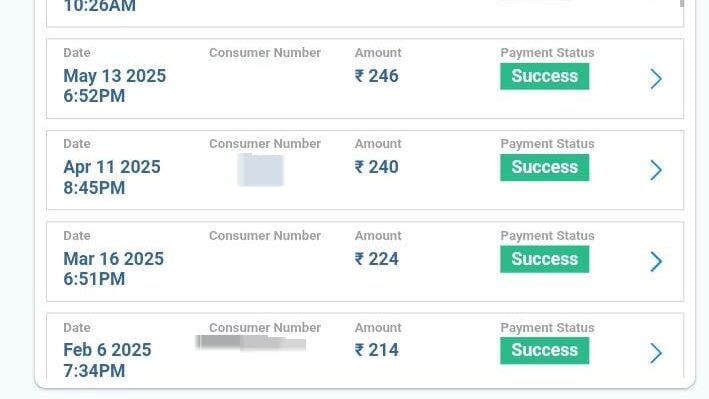Click blurred consumer number in Feb 6 row

point(251,342)
